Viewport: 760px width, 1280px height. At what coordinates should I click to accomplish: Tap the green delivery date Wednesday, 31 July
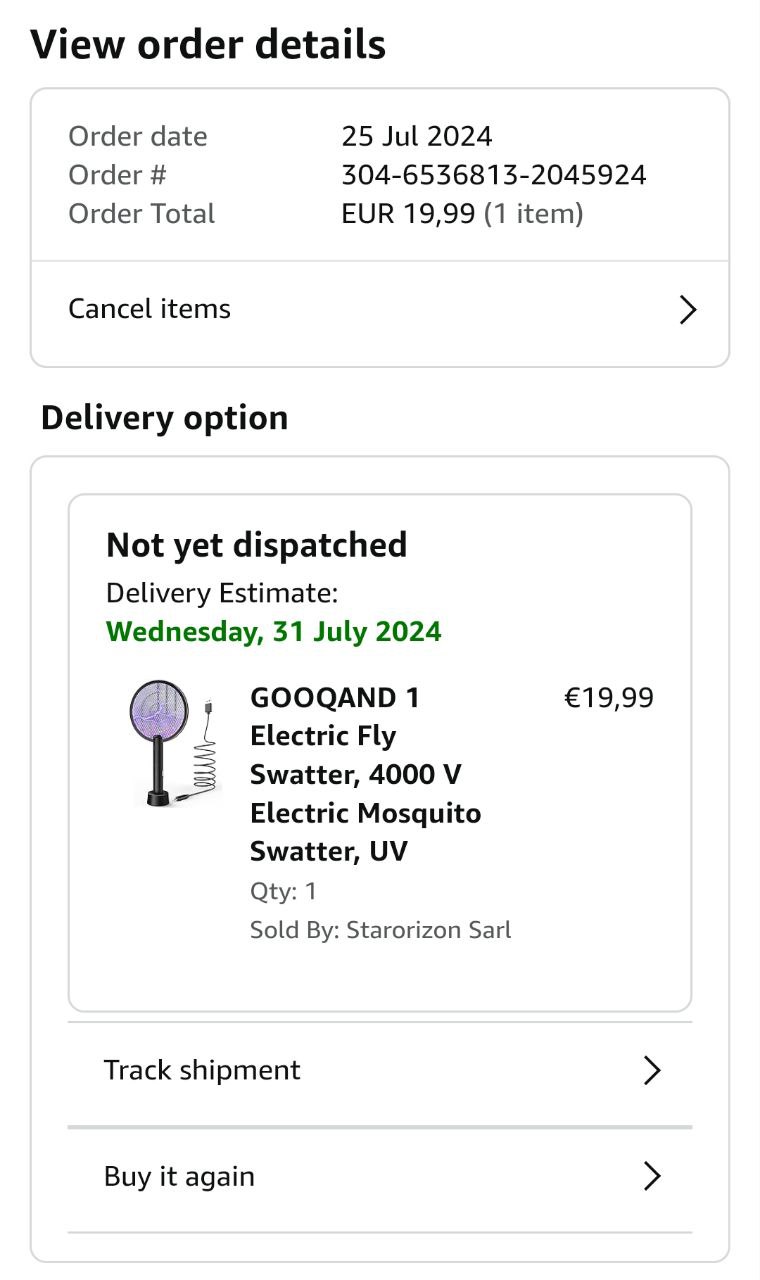click(x=273, y=632)
